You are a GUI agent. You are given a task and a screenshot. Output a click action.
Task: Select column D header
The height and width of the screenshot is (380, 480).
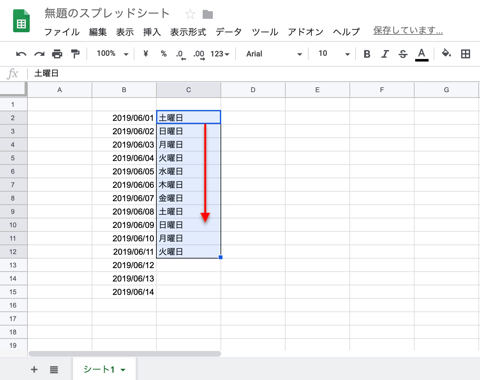[253, 90]
